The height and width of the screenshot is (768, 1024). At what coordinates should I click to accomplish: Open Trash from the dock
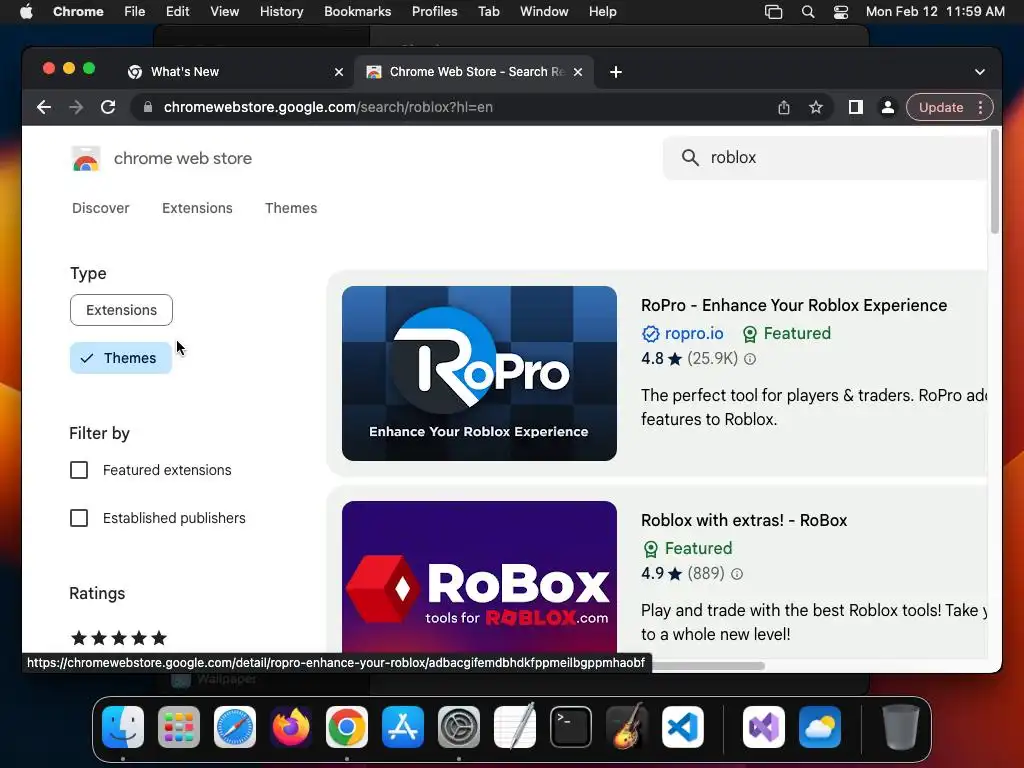point(901,727)
